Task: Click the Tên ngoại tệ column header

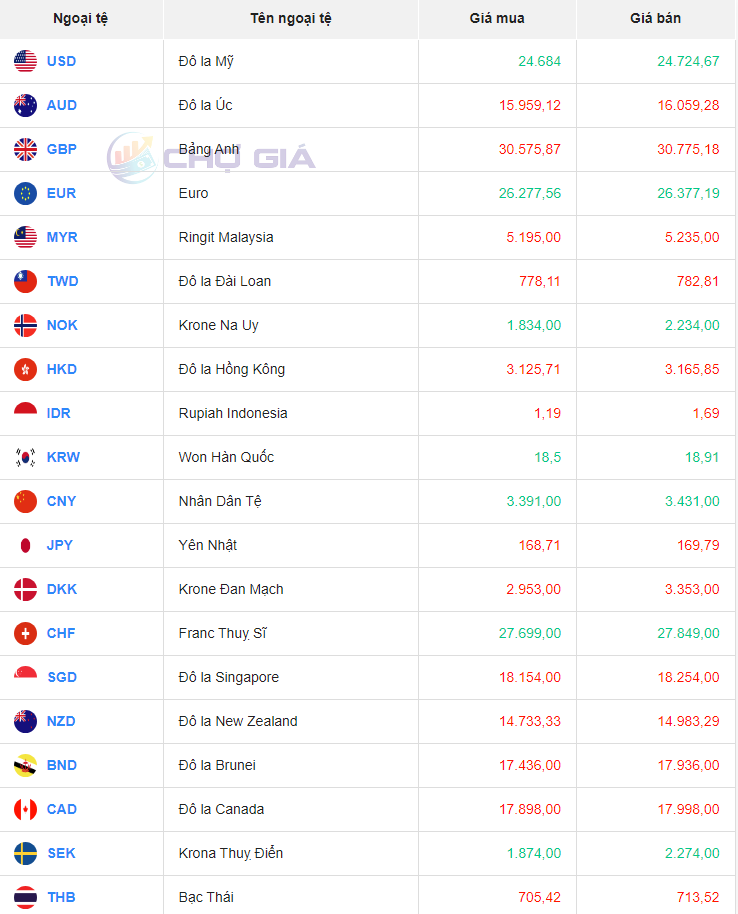Action: pos(291,18)
